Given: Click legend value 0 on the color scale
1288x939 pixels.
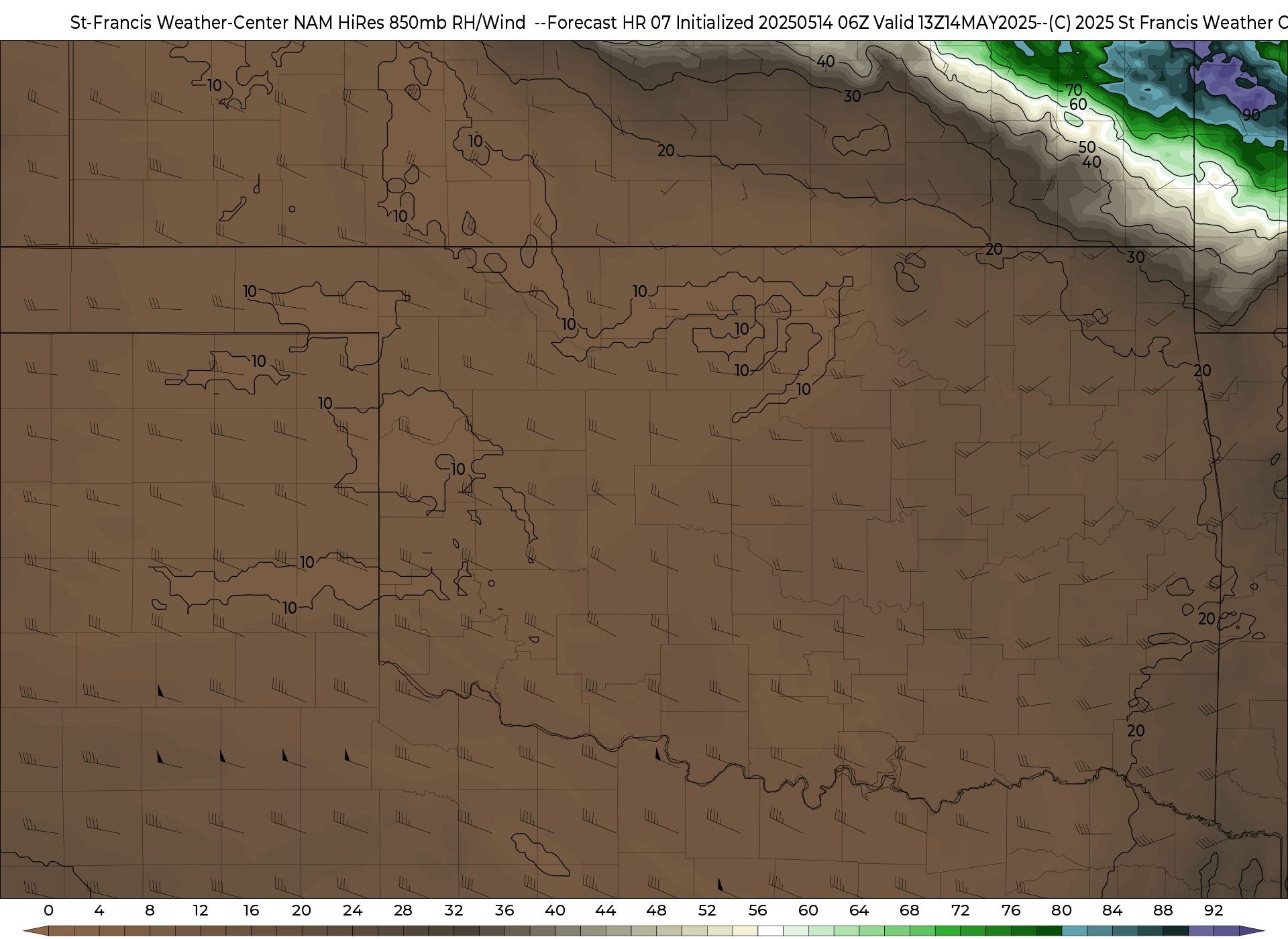Looking at the screenshot, I should pyautogui.click(x=48, y=910).
